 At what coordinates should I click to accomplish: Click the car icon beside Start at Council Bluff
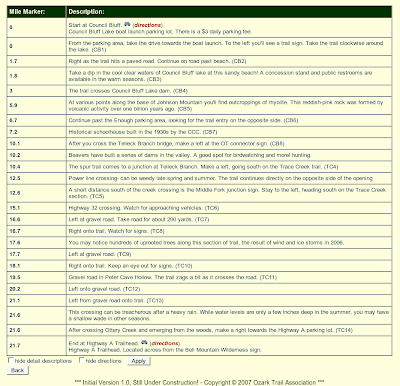point(127,24)
